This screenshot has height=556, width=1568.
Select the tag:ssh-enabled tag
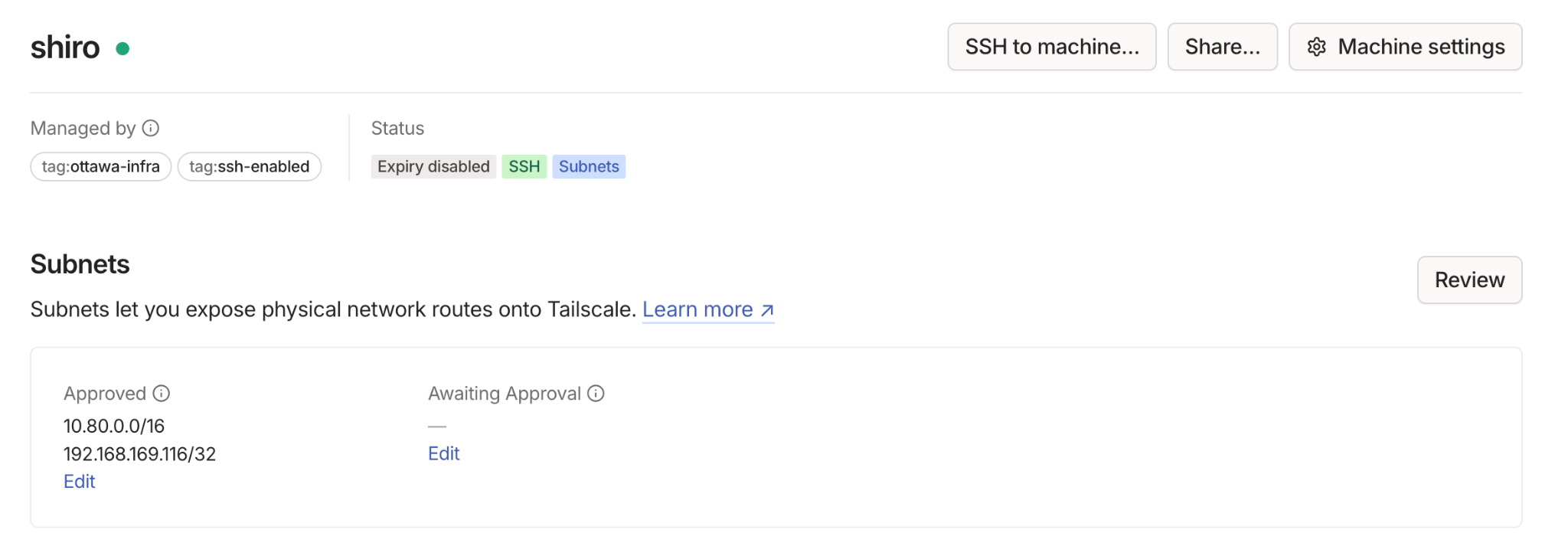(249, 167)
